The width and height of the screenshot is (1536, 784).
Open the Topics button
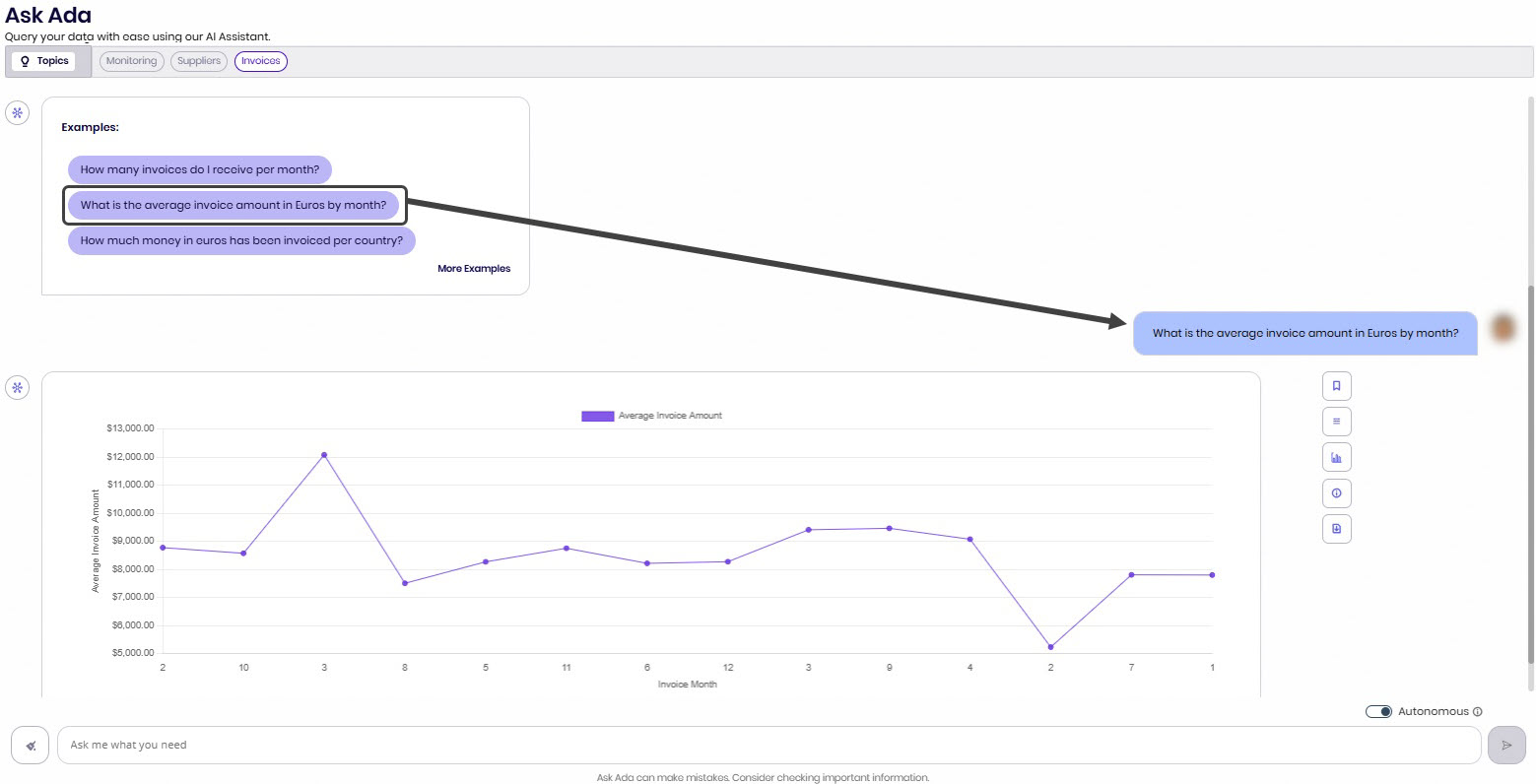click(x=46, y=61)
